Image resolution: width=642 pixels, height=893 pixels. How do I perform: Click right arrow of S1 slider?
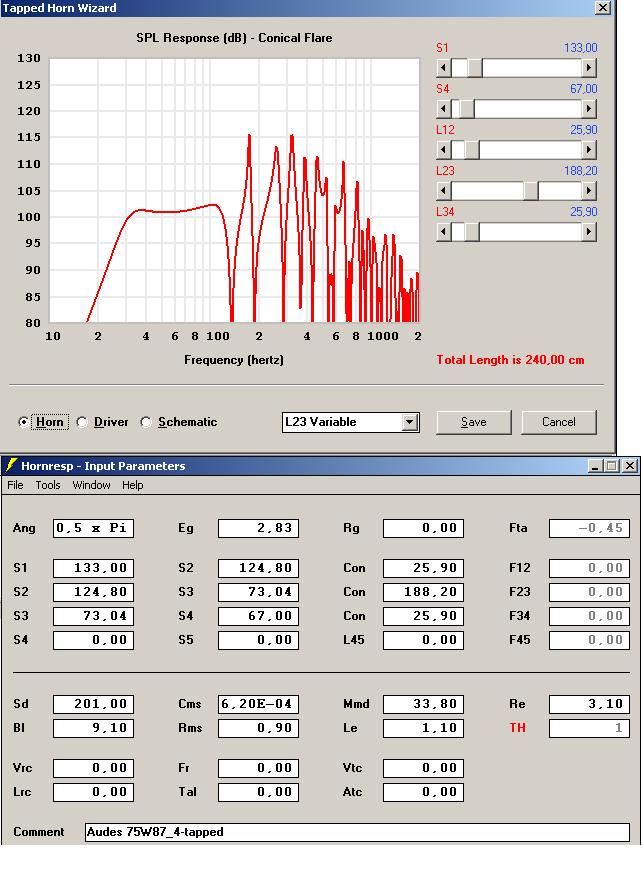coord(588,68)
